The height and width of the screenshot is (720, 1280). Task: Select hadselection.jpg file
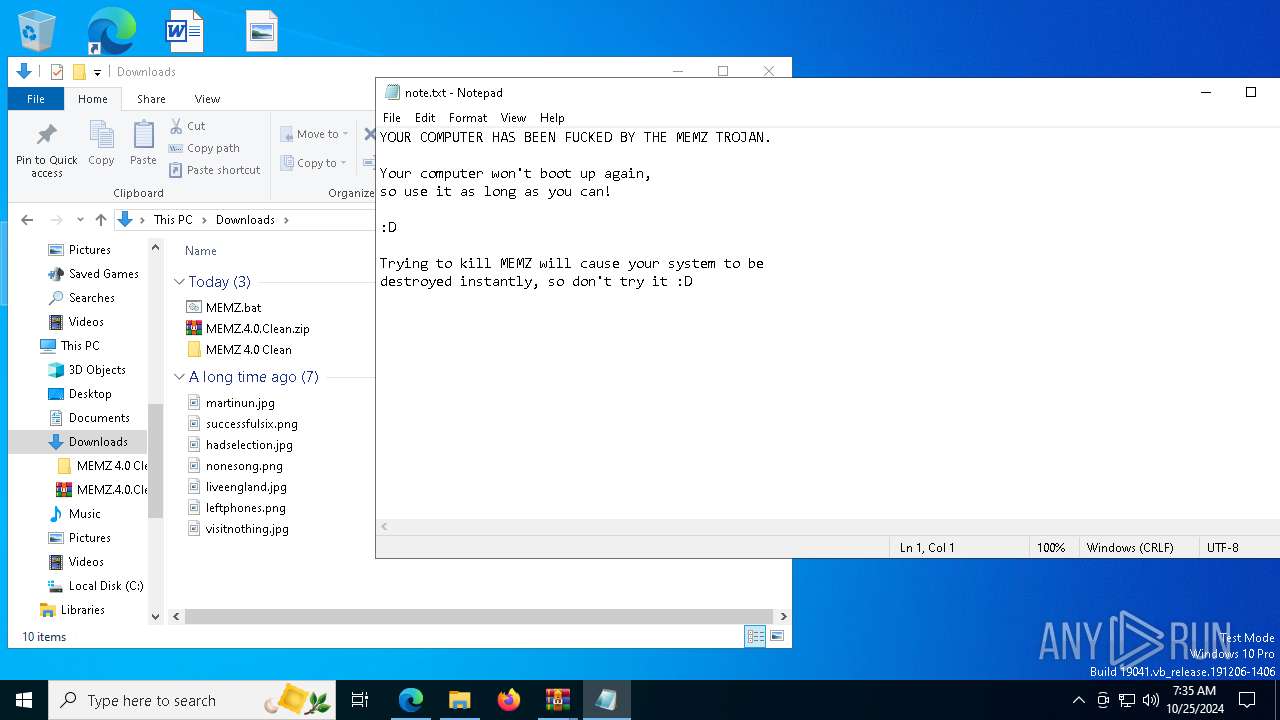click(249, 445)
